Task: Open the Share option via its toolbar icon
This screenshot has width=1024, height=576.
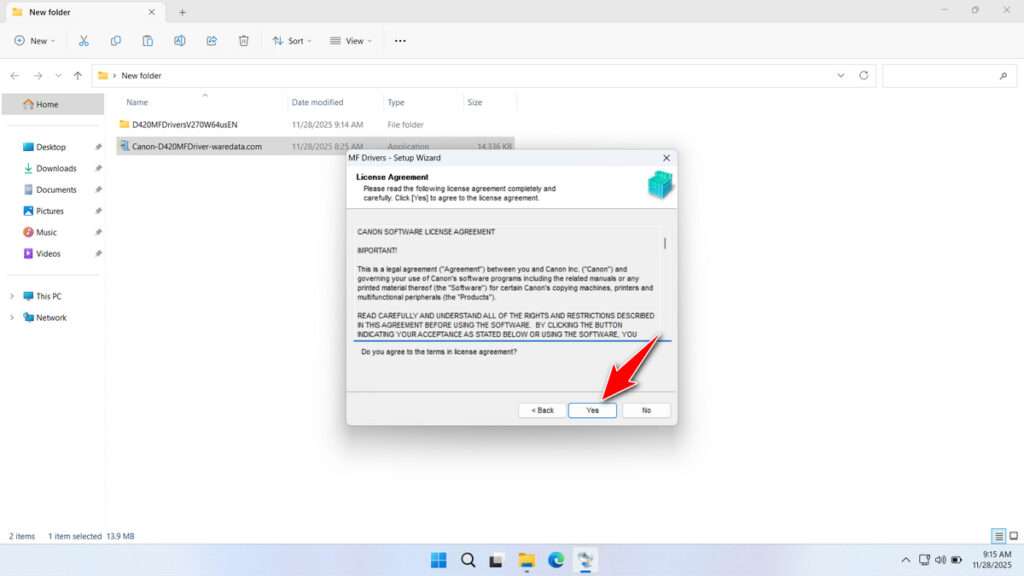Action: 211,40
